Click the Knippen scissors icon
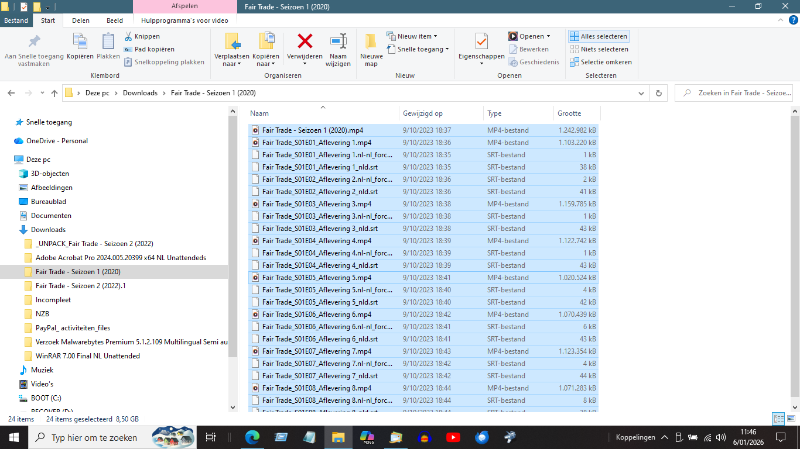800x449 pixels. tap(127, 36)
